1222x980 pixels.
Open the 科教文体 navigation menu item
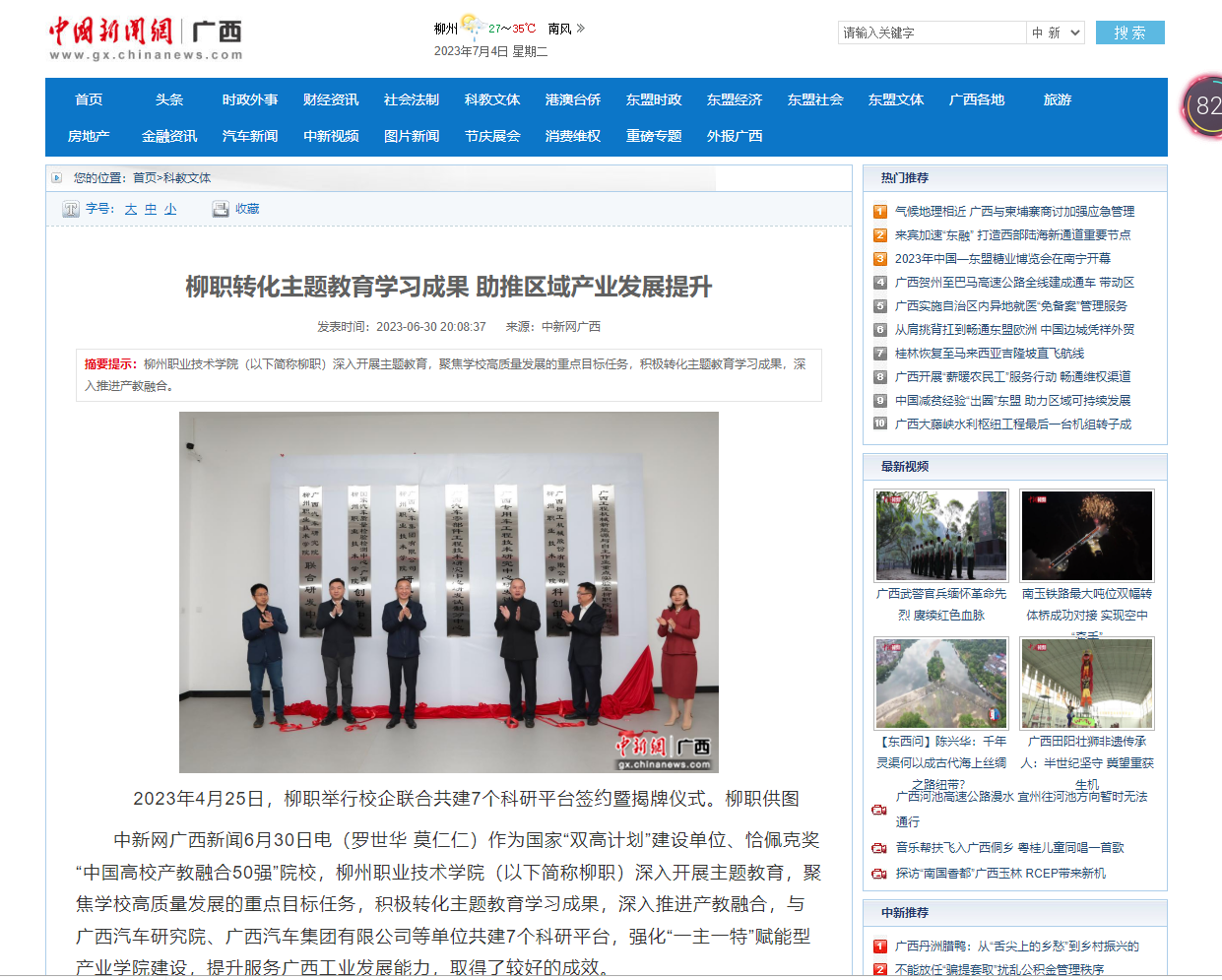492,99
